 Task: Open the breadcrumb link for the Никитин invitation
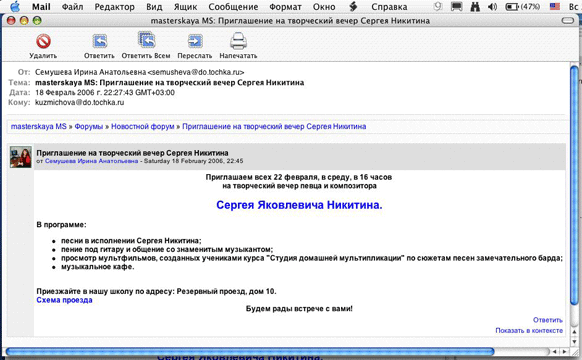click(x=274, y=127)
